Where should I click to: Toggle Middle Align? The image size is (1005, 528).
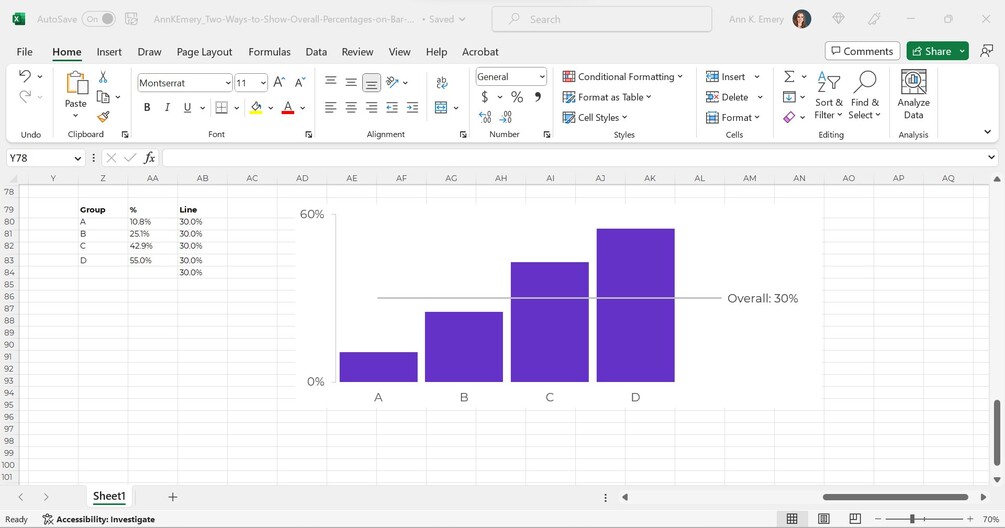tap(351, 82)
